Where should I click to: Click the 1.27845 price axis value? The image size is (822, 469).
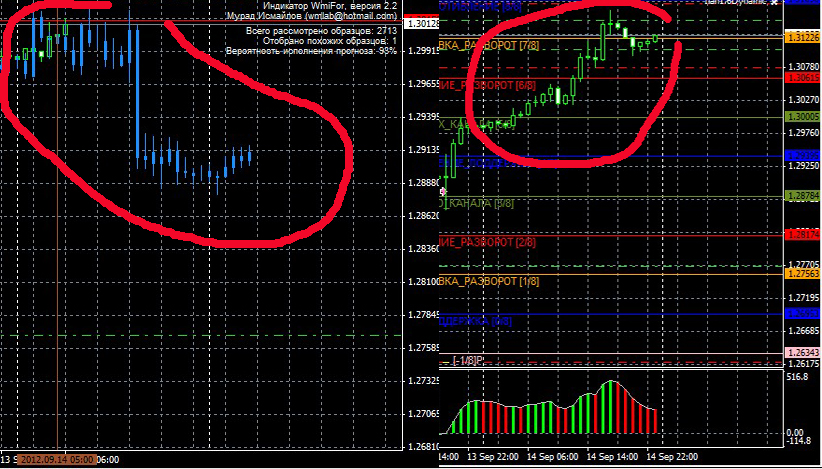pyautogui.click(x=424, y=315)
